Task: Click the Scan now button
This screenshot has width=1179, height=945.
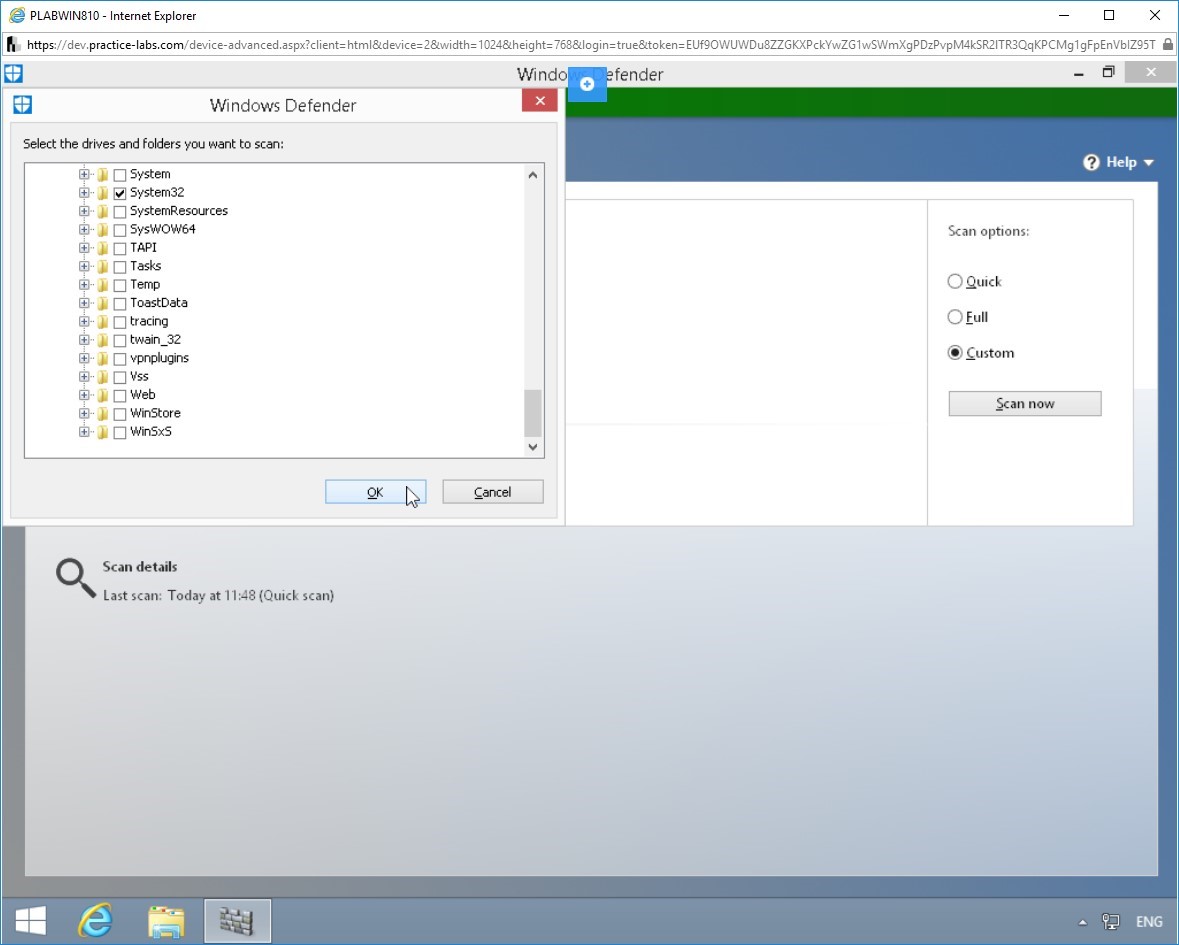Action: coord(1025,404)
